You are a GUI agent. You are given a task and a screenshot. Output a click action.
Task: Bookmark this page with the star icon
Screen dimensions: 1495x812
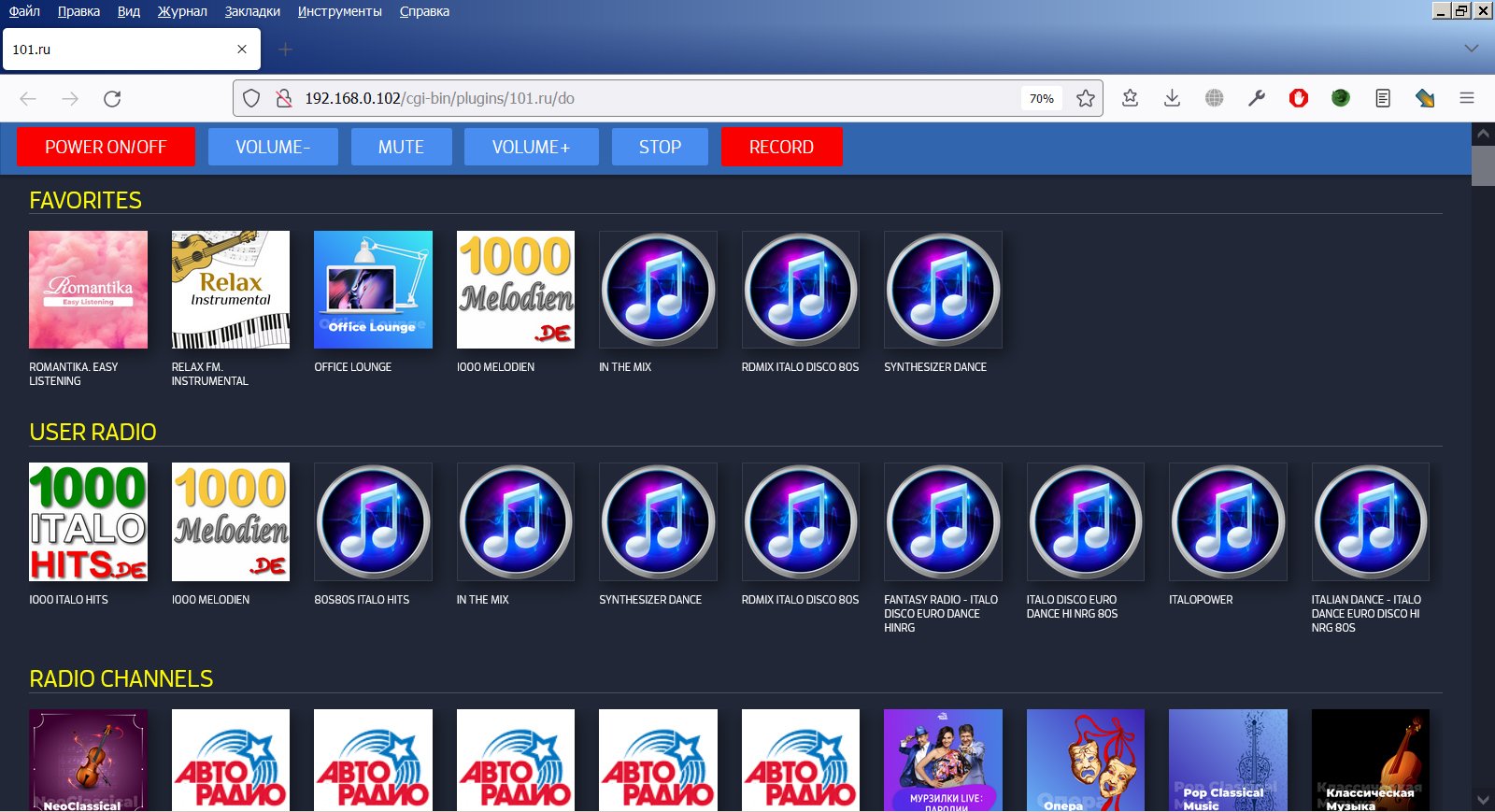pos(1085,98)
